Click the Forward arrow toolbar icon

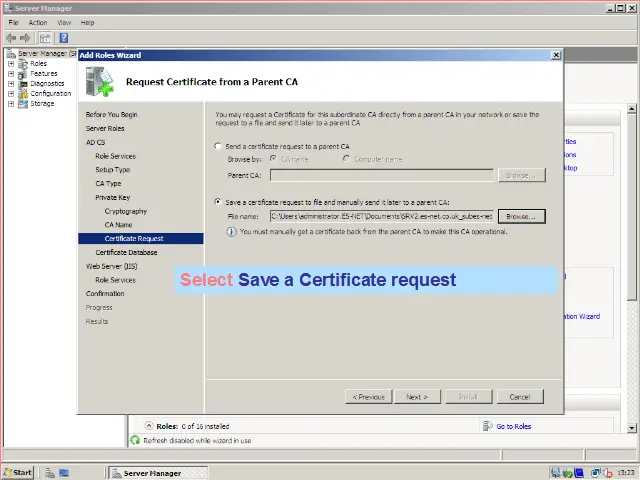click(x=25, y=38)
